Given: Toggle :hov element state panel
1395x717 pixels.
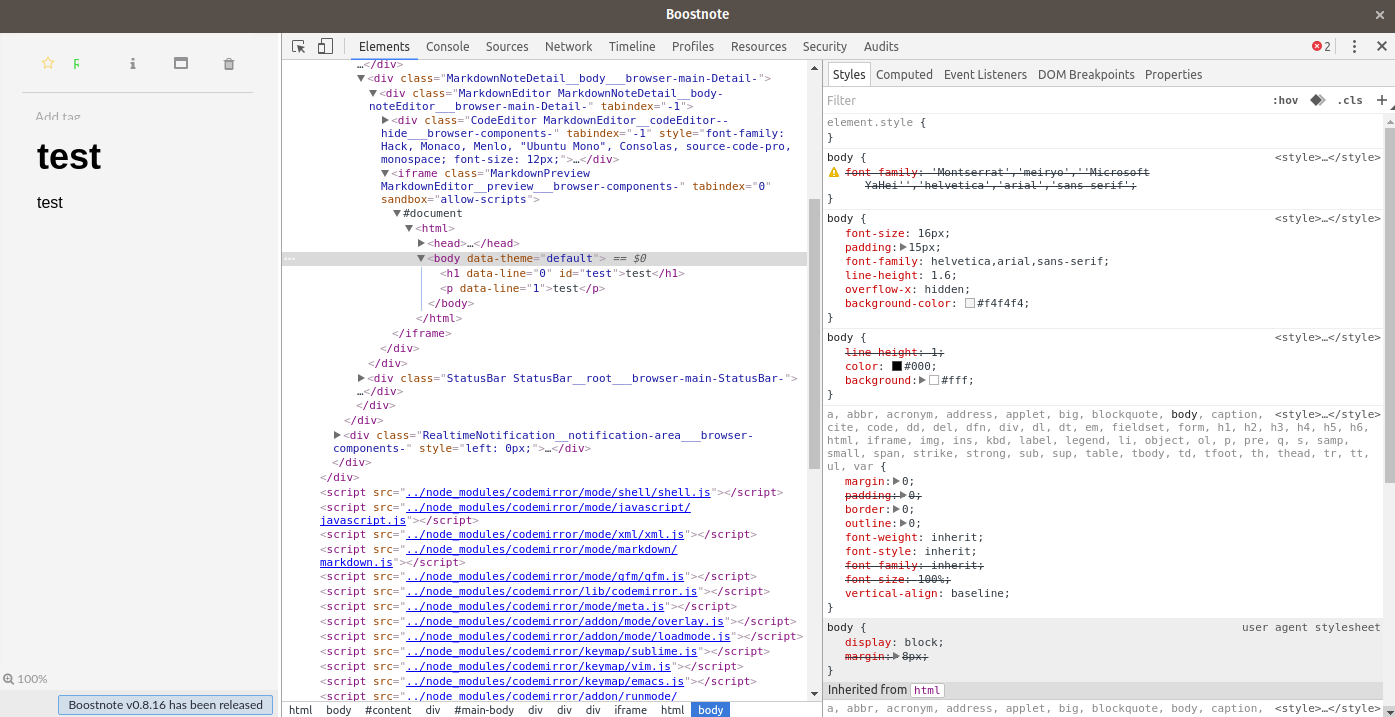Looking at the screenshot, I should 1285,100.
